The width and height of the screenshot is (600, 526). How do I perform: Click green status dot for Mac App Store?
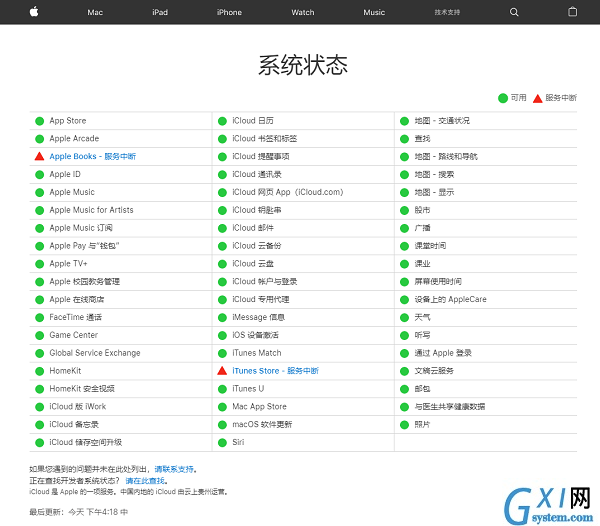pyautogui.click(x=222, y=407)
